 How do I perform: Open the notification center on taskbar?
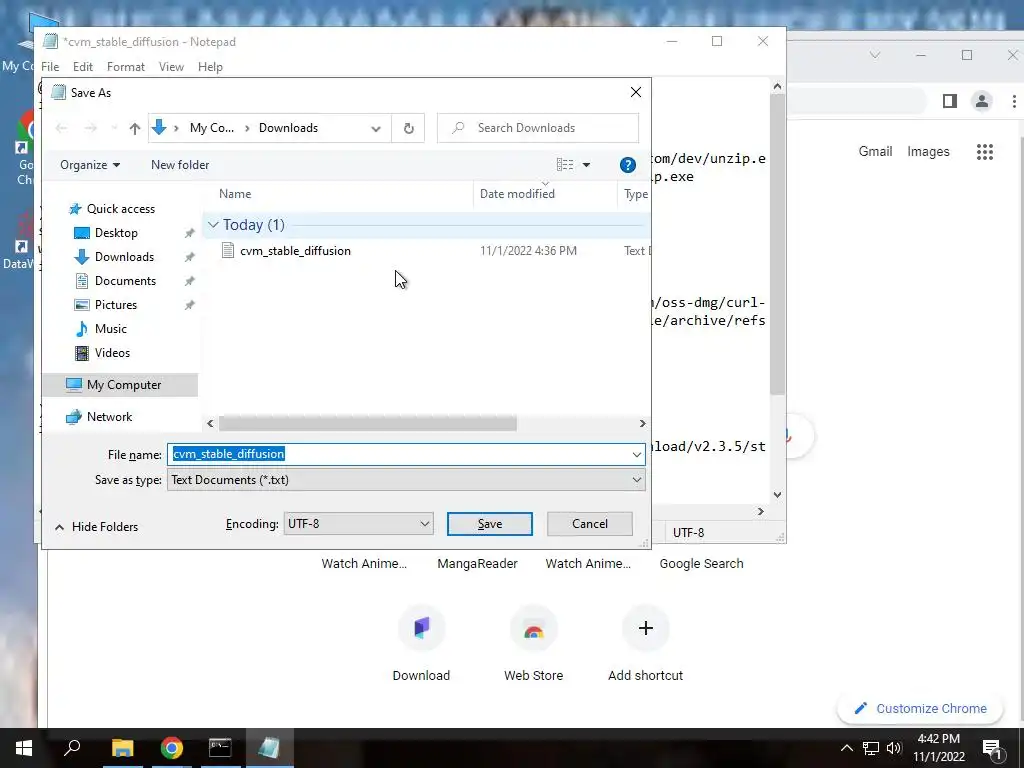click(x=993, y=748)
